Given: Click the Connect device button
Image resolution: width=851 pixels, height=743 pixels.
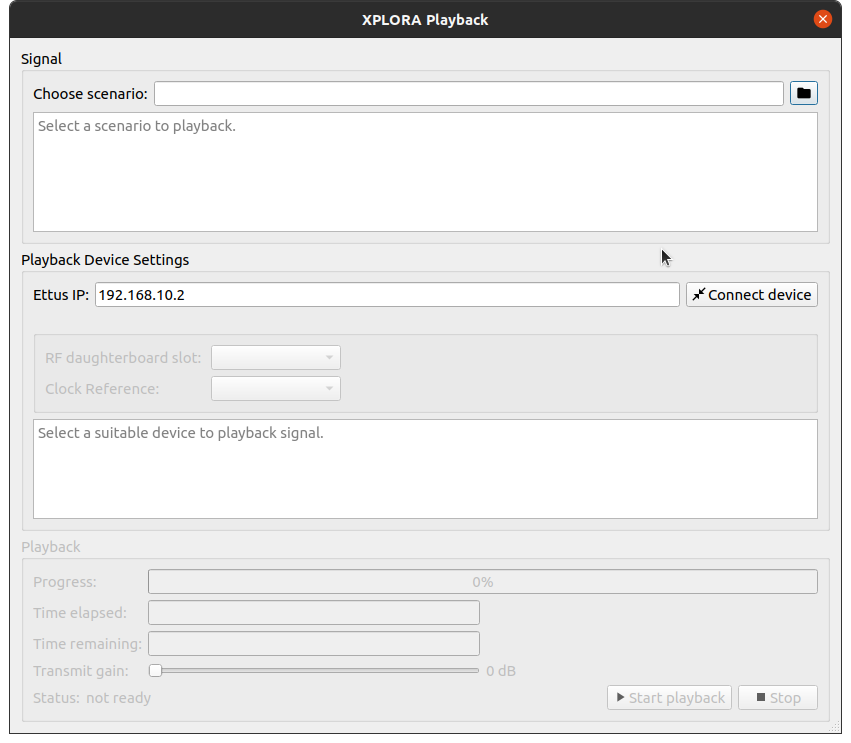Looking at the screenshot, I should point(751,295).
